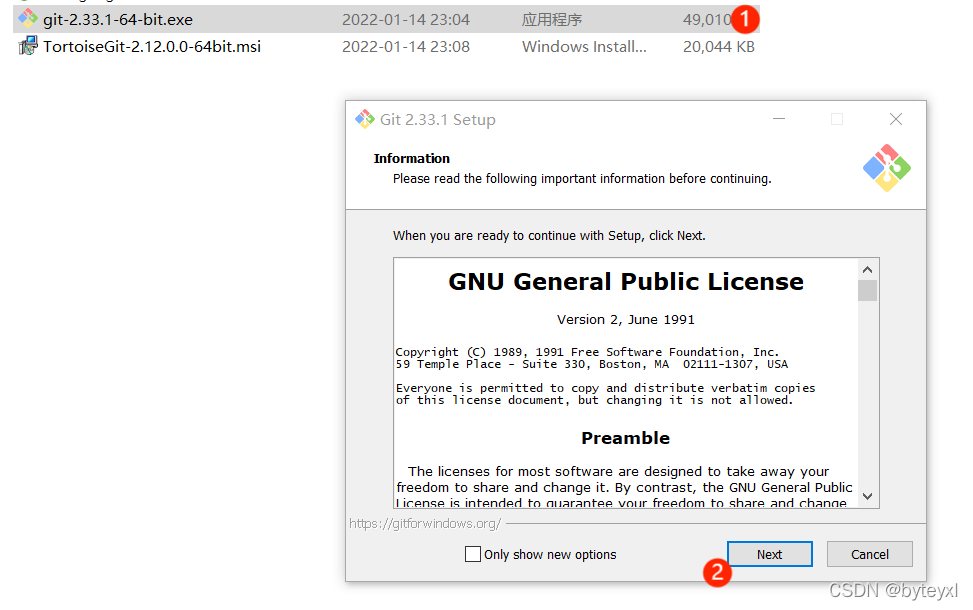This screenshot has width=973, height=610.
Task: Close the Git Setup window
Action: [895, 119]
